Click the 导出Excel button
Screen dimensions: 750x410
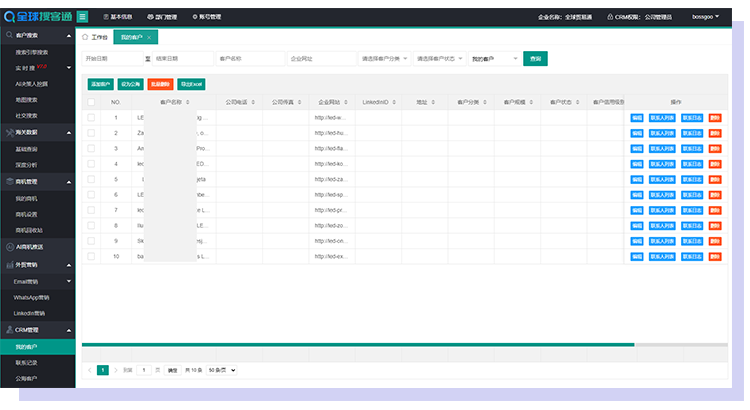point(190,84)
